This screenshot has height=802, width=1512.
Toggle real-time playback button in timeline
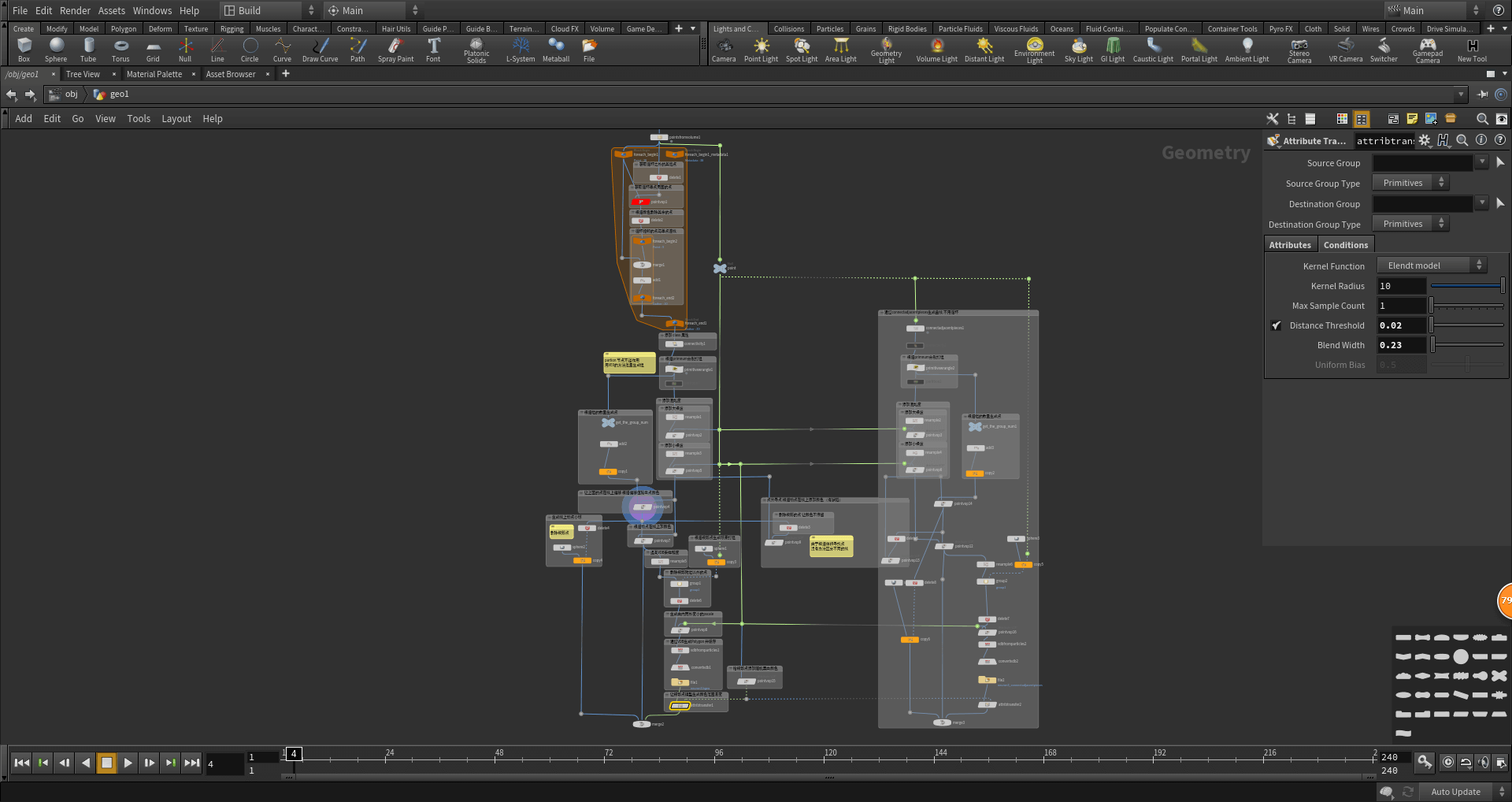[x=1447, y=762]
